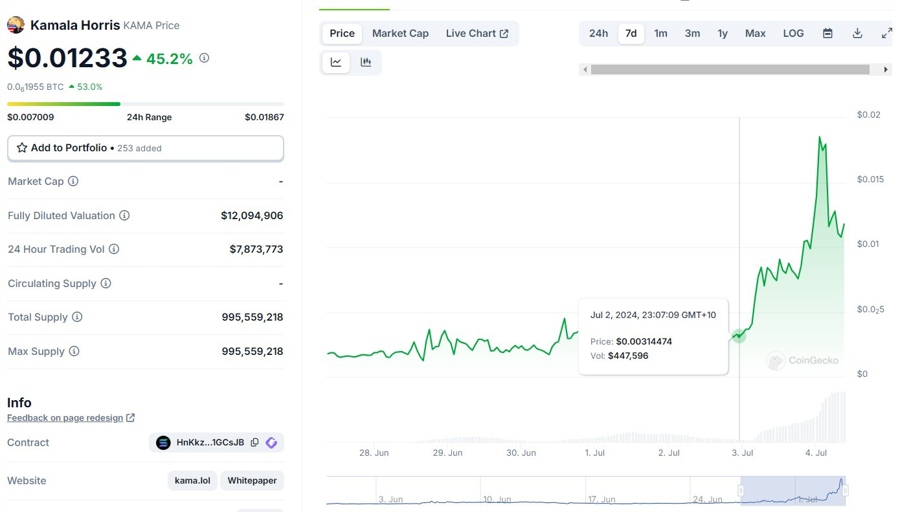
Task: Show Circulating Supply info icon
Action: tap(106, 283)
